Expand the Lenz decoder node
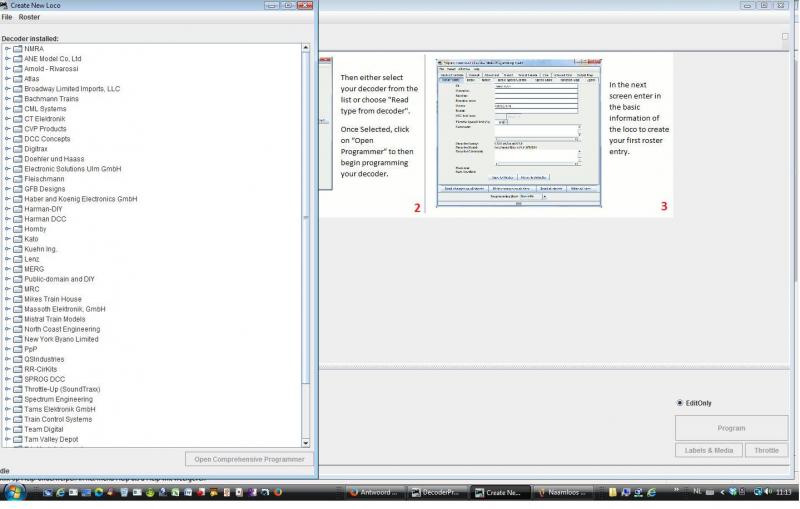The height and width of the screenshot is (509, 800). point(7,259)
